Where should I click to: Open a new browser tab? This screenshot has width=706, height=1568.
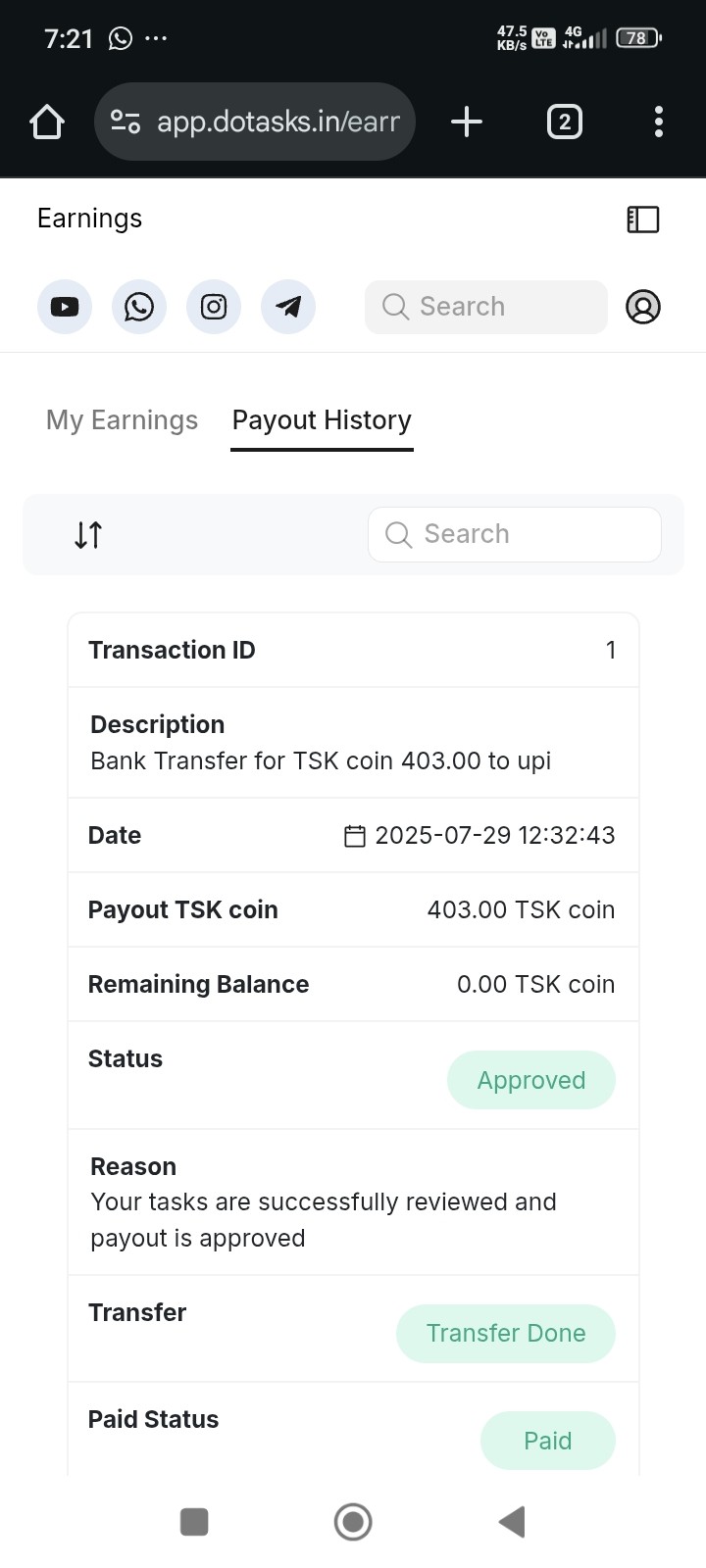point(467,122)
